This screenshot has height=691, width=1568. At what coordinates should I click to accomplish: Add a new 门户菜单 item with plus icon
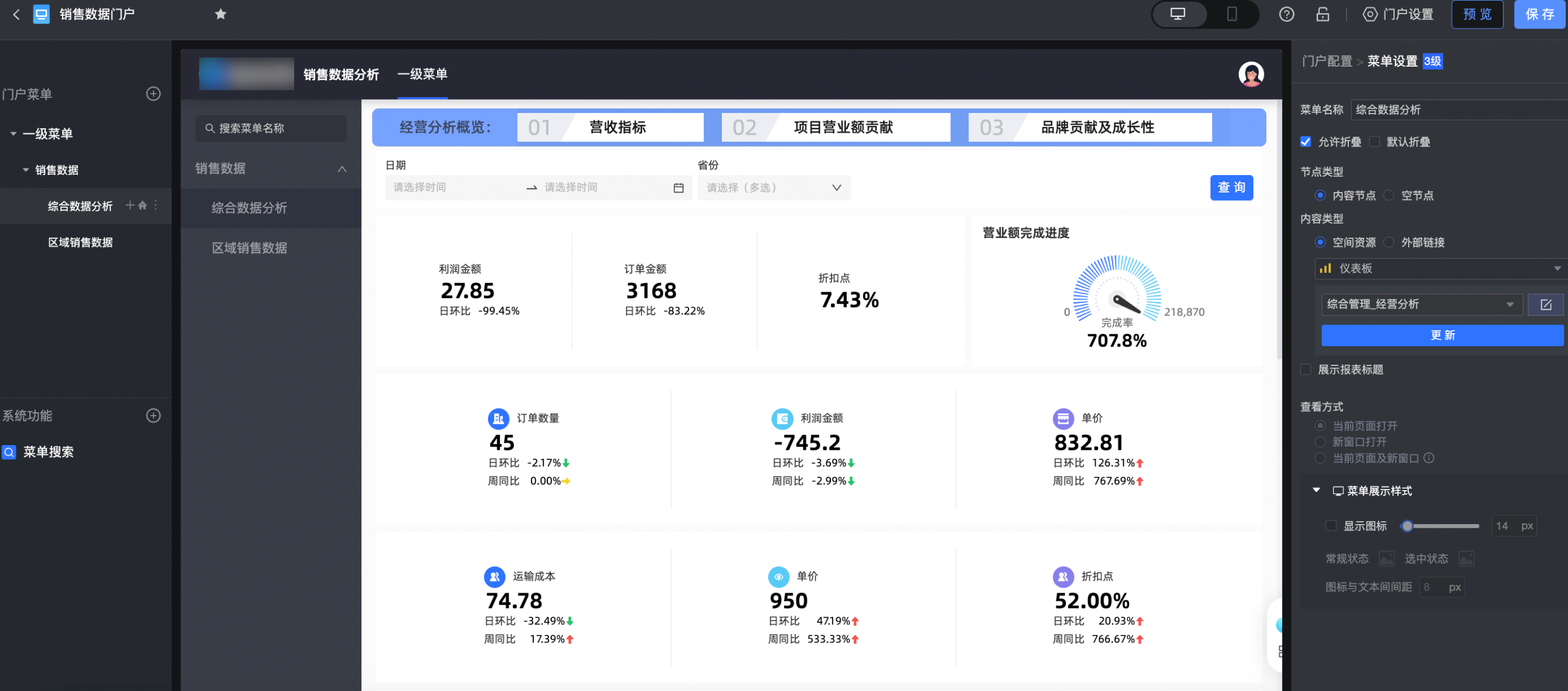click(x=154, y=94)
